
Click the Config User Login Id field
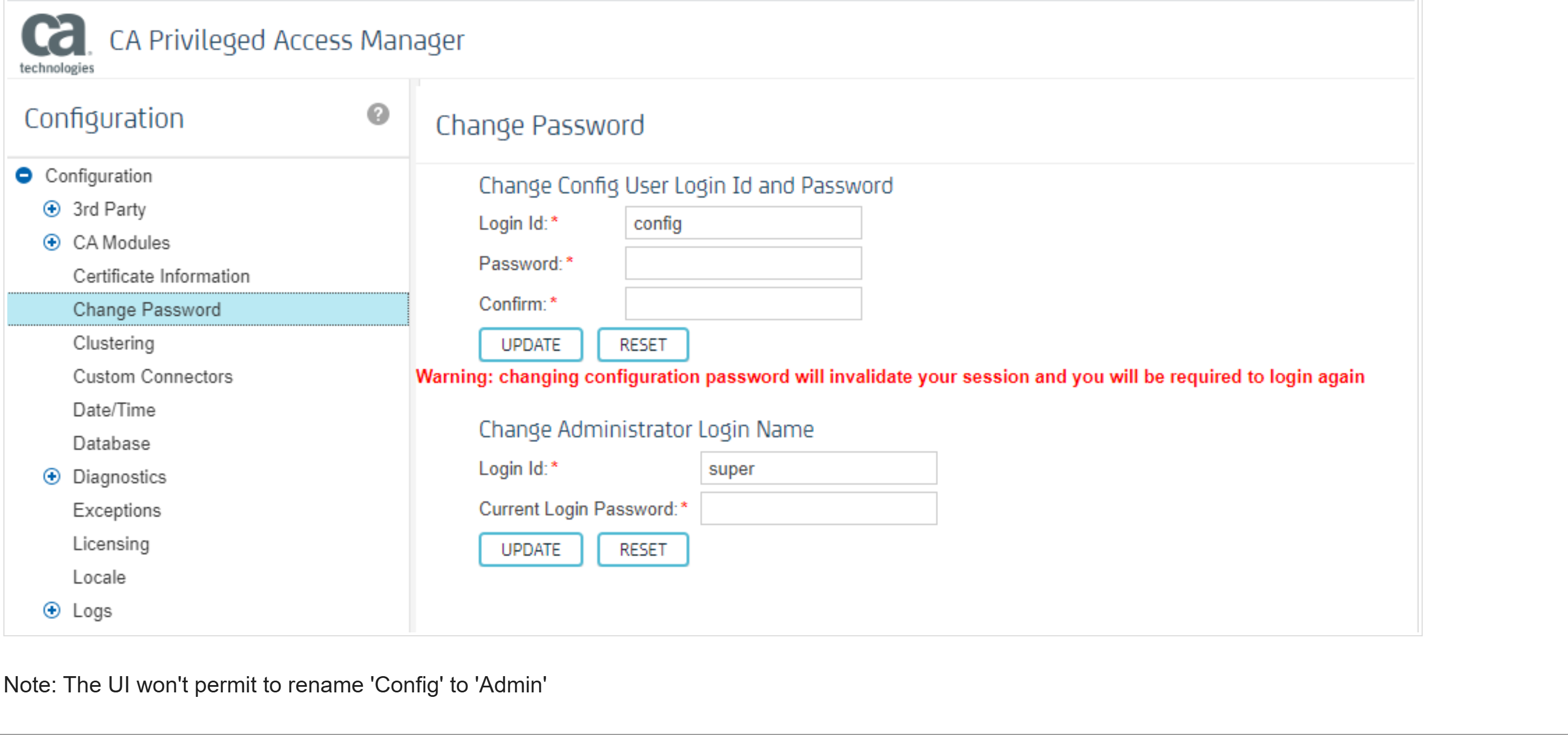(x=743, y=223)
